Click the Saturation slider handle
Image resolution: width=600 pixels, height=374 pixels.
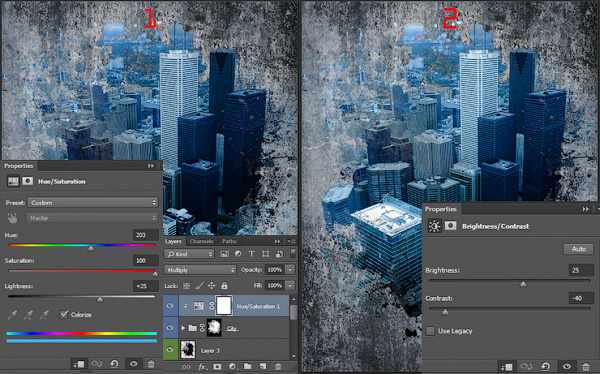point(155,273)
